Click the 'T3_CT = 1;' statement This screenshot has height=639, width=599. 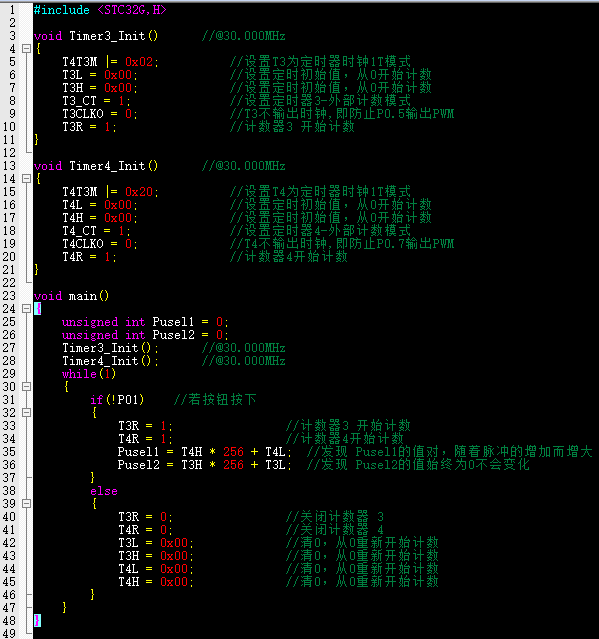(x=96, y=101)
